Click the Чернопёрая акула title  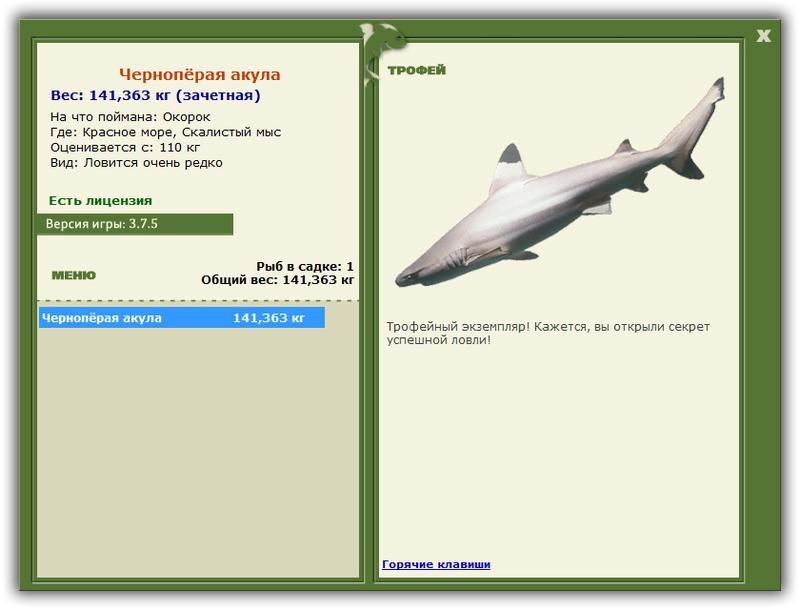tap(199, 74)
